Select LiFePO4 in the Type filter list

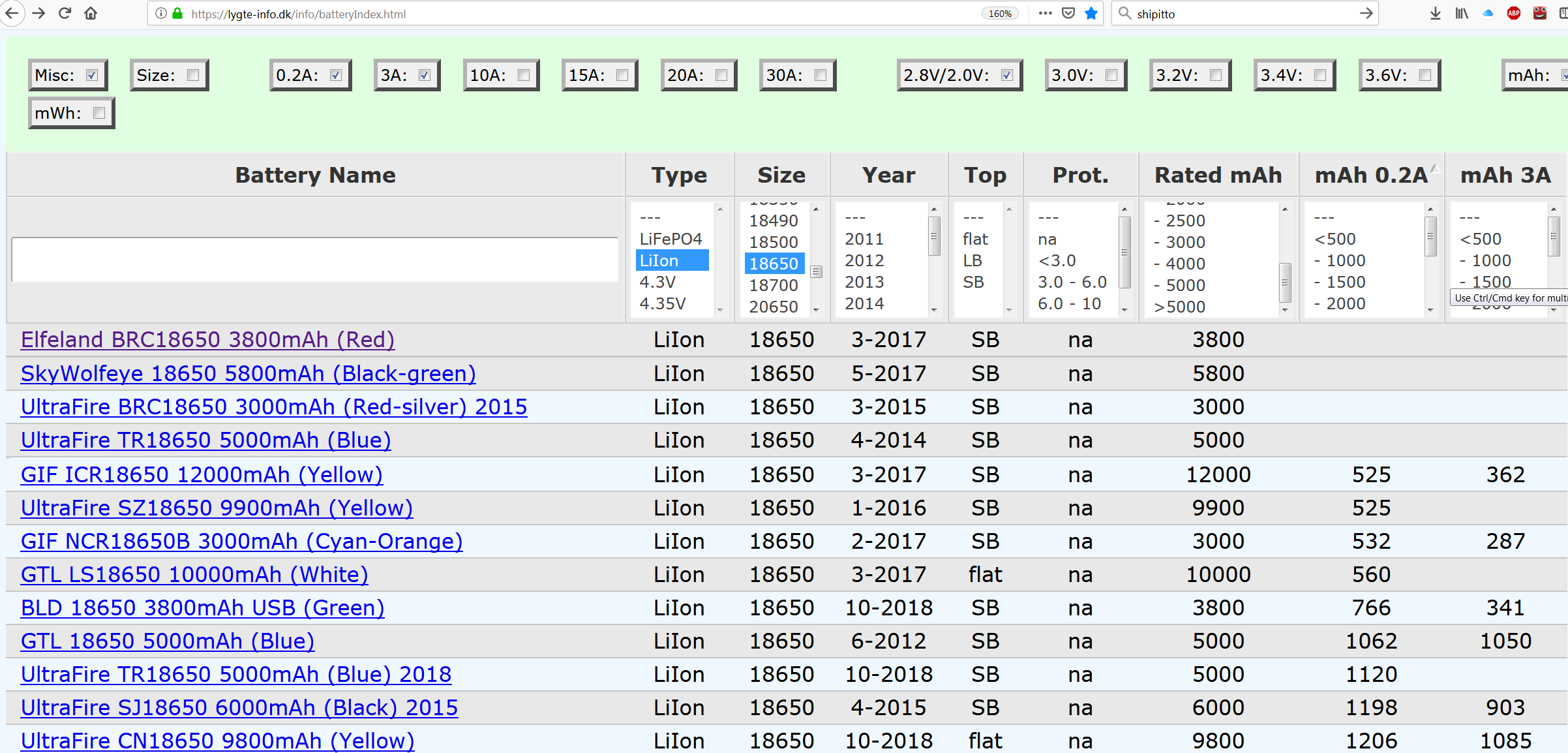coord(671,239)
